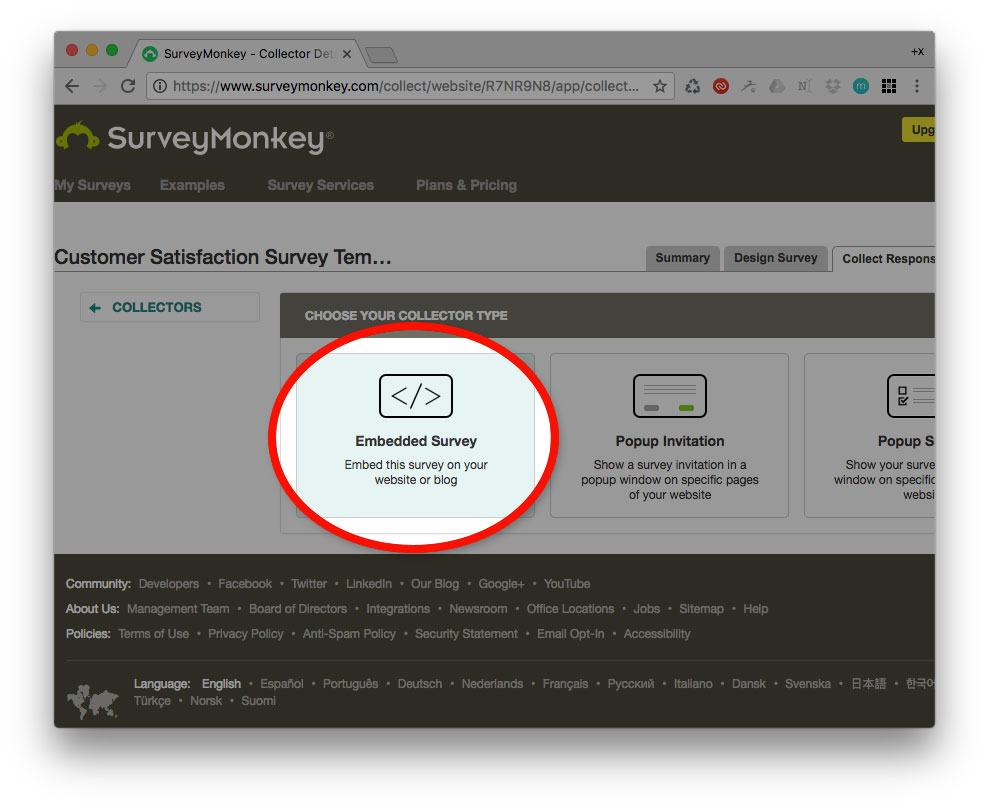
Task: Switch language to Türkçe
Action: [x=152, y=701]
